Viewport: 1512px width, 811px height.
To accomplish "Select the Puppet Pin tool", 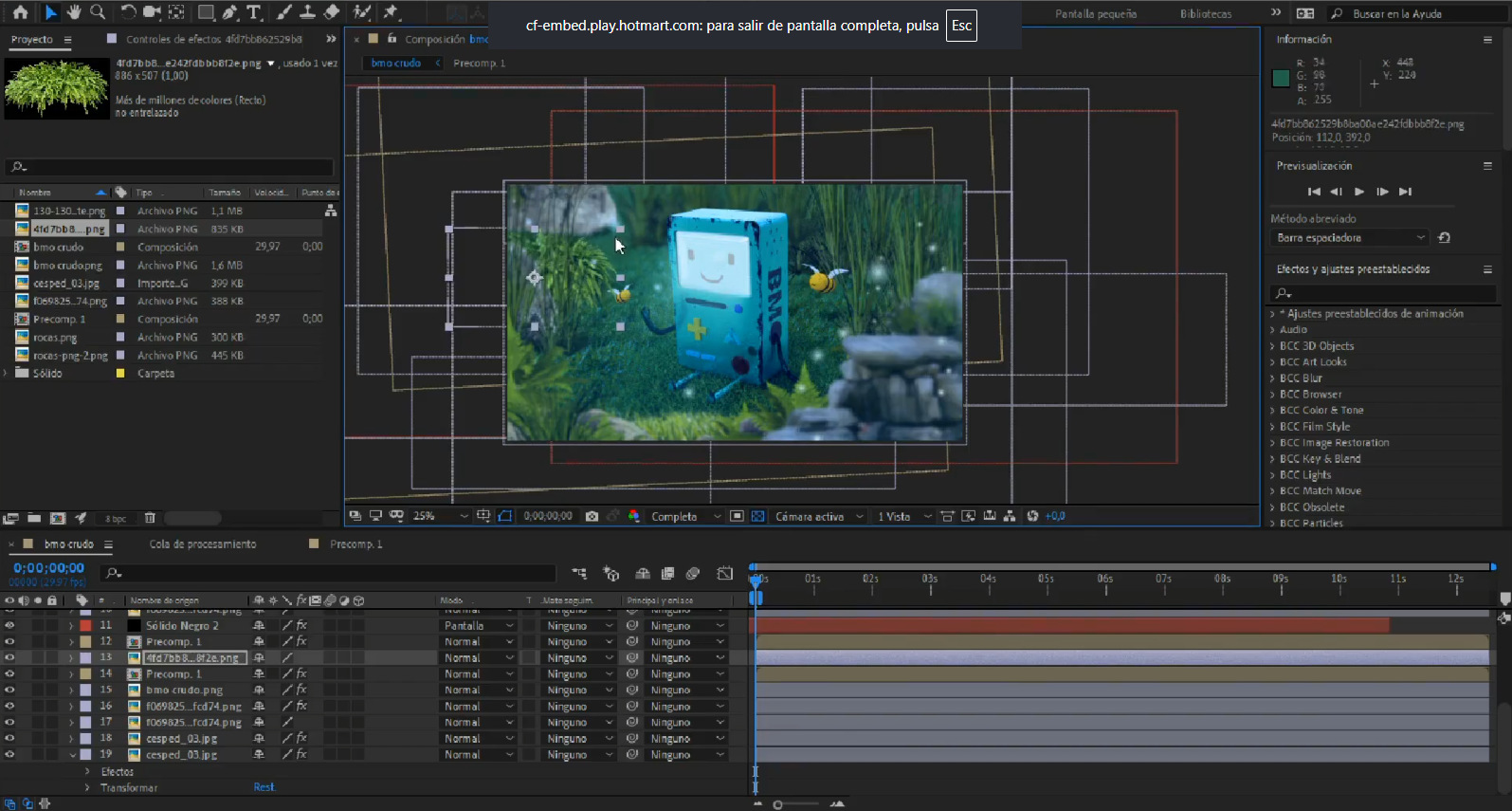I will [x=392, y=12].
